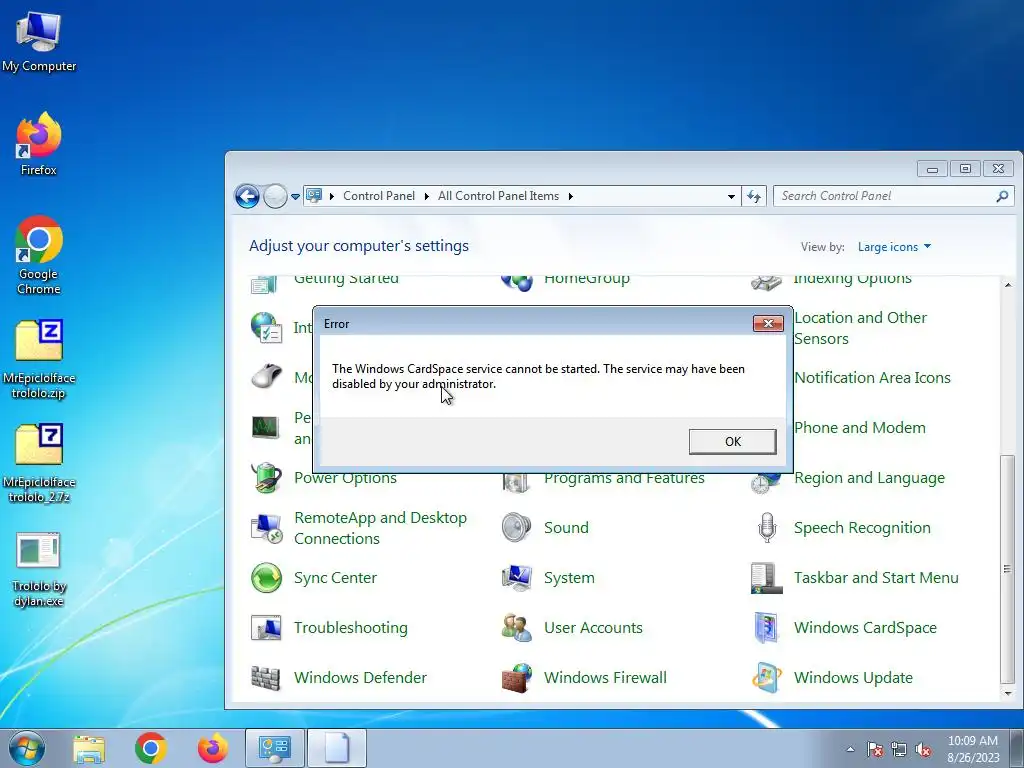Viewport: 1024px width, 768px height.
Task: Launch Firefox from the taskbar
Action: 213,748
